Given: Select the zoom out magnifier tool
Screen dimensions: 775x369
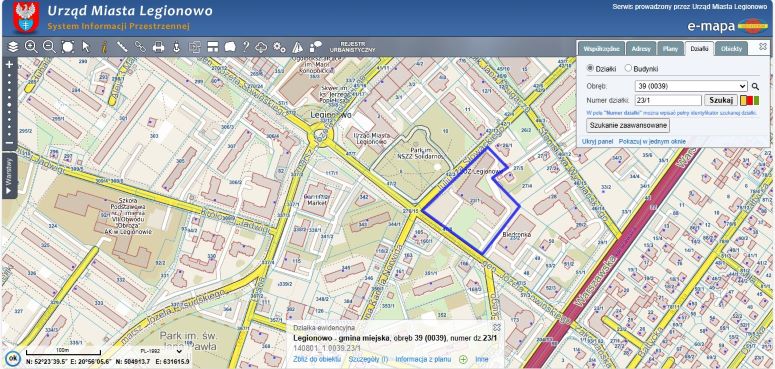Looking at the screenshot, I should 49,47.
